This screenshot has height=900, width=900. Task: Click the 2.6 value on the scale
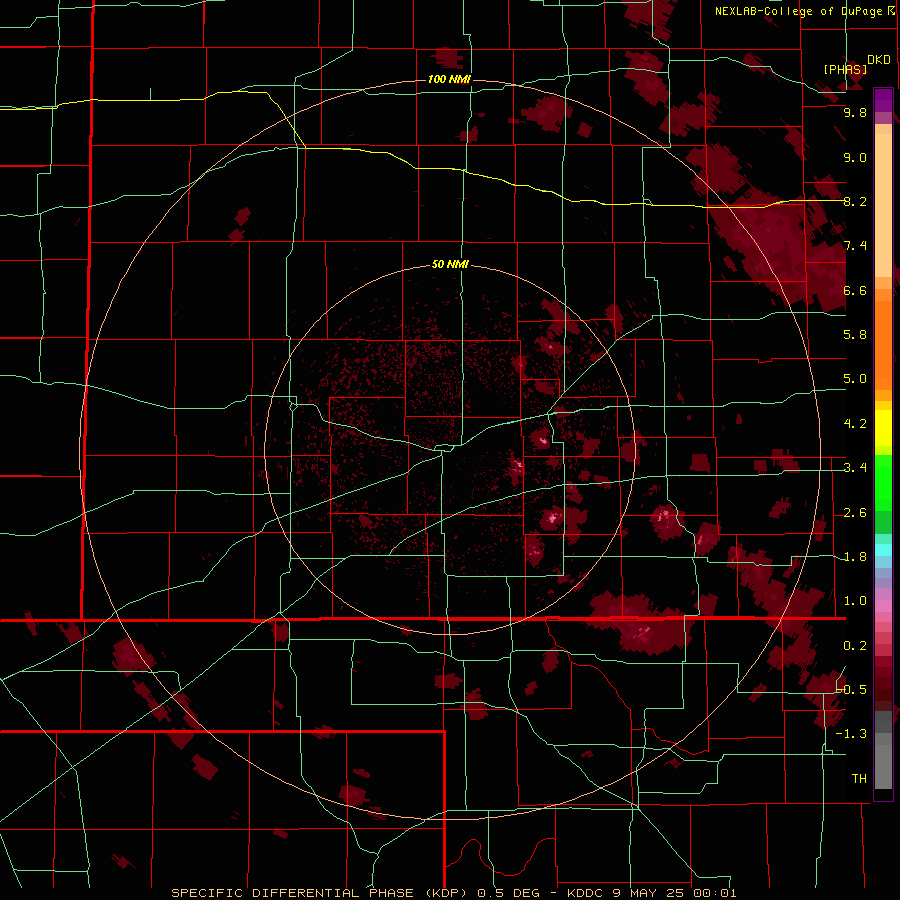coord(855,513)
